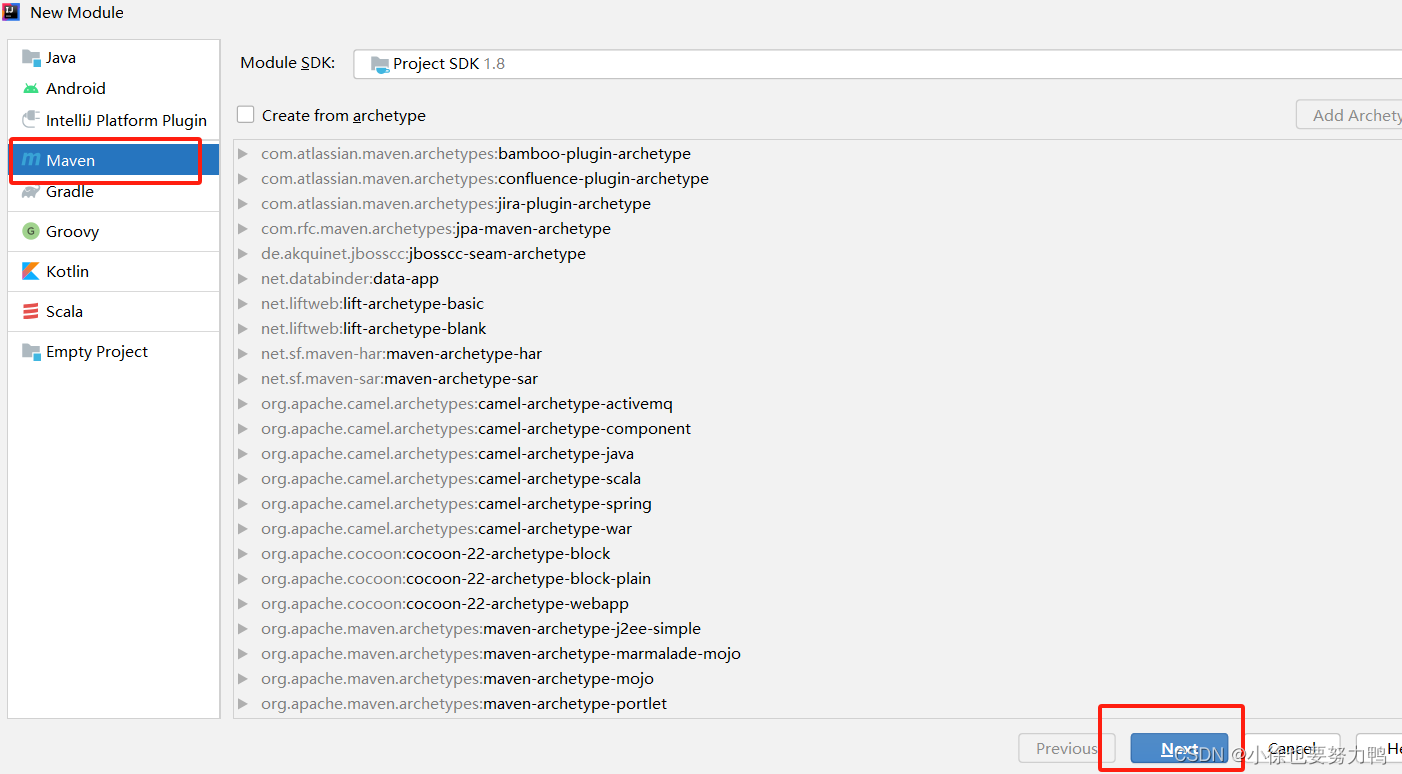Screen dimensions: 1402x774
Task: Select camel-archetype-war text
Action: coord(555,529)
